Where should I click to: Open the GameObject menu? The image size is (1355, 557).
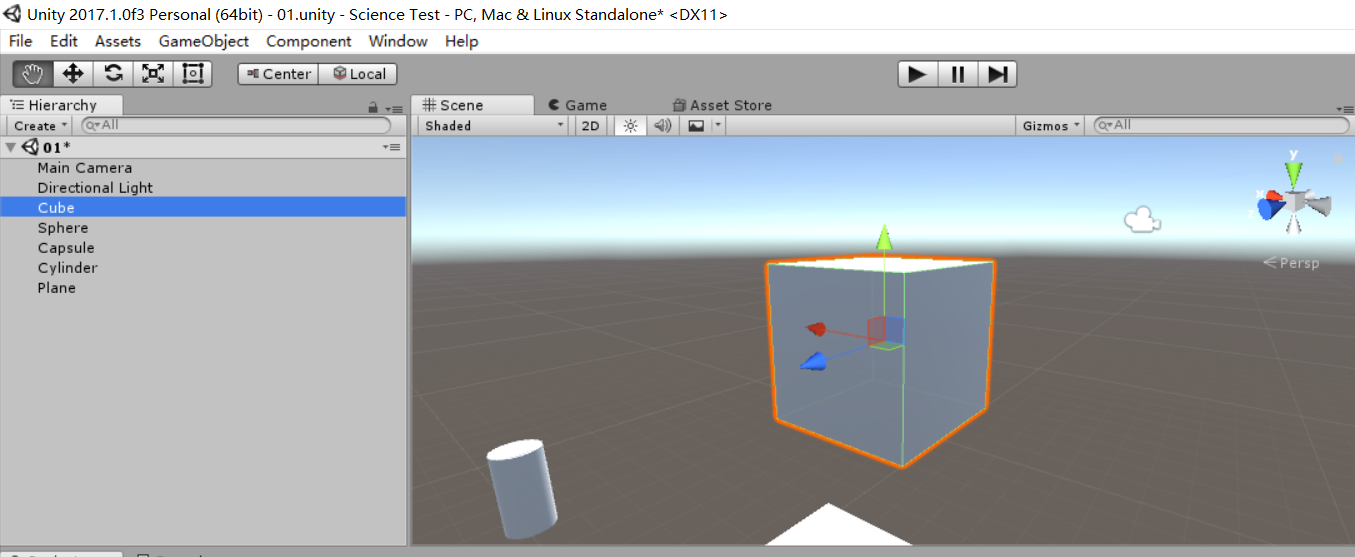click(204, 41)
